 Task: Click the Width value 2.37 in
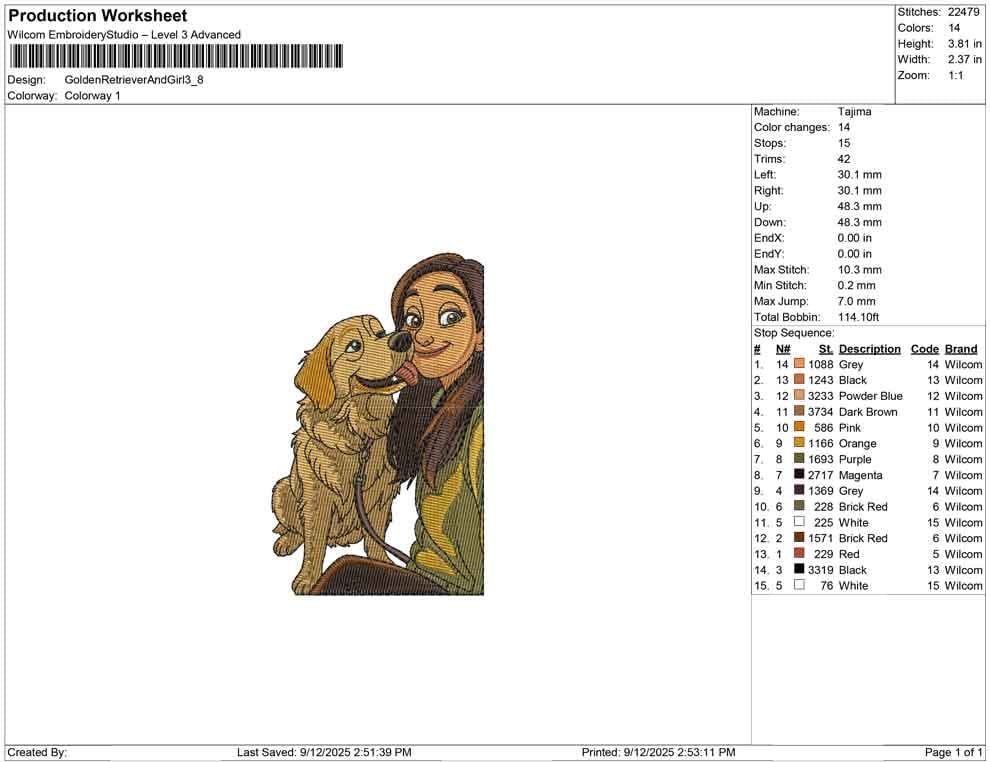(x=965, y=59)
